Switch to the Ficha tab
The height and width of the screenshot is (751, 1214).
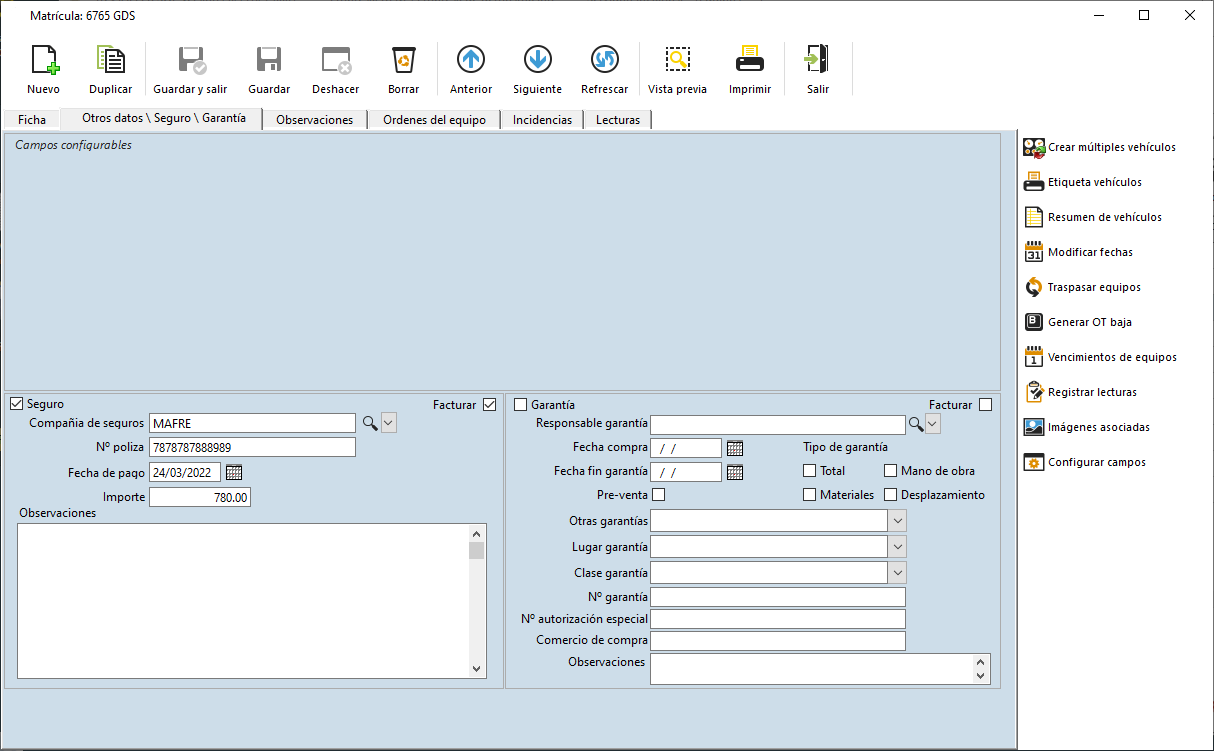[32, 120]
